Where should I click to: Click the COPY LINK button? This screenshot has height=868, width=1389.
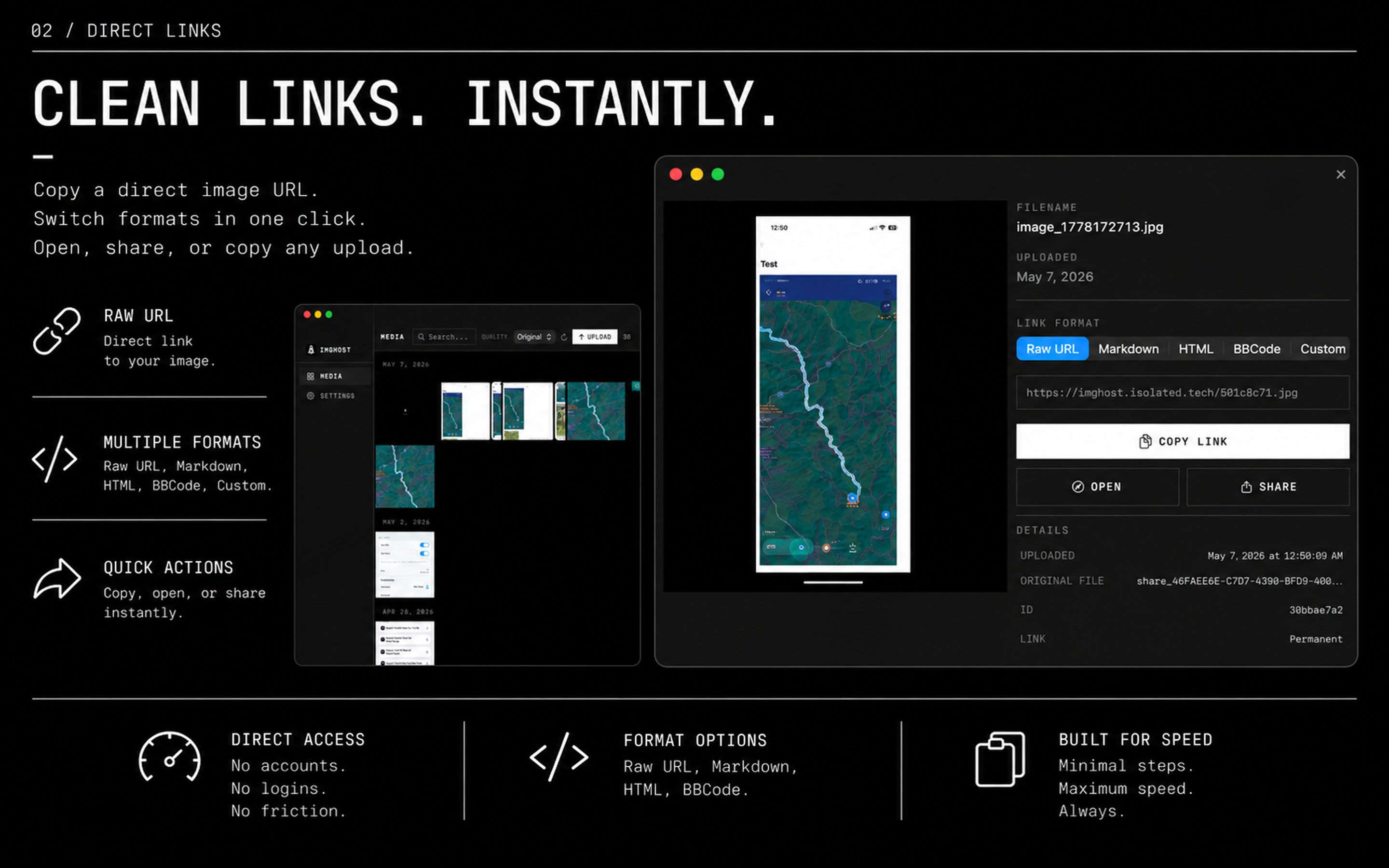pos(1183,441)
